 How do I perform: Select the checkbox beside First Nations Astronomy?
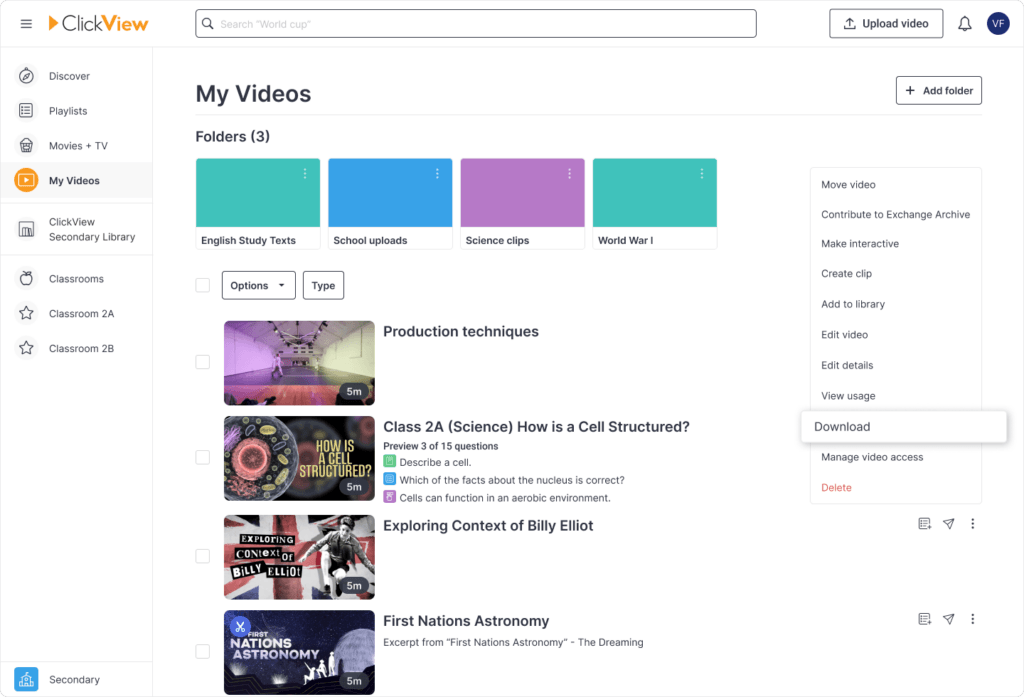click(203, 652)
